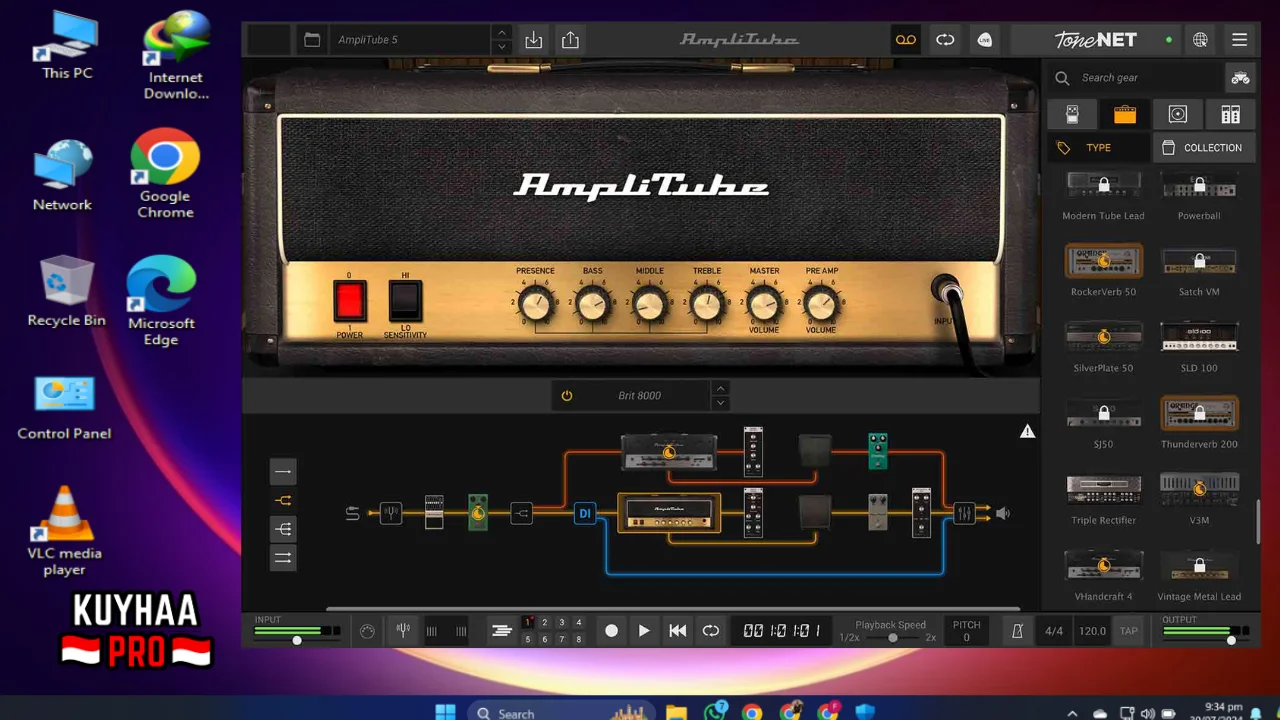Choose the two-way split routing layout
This screenshot has height=720, width=1280.
tap(283, 500)
